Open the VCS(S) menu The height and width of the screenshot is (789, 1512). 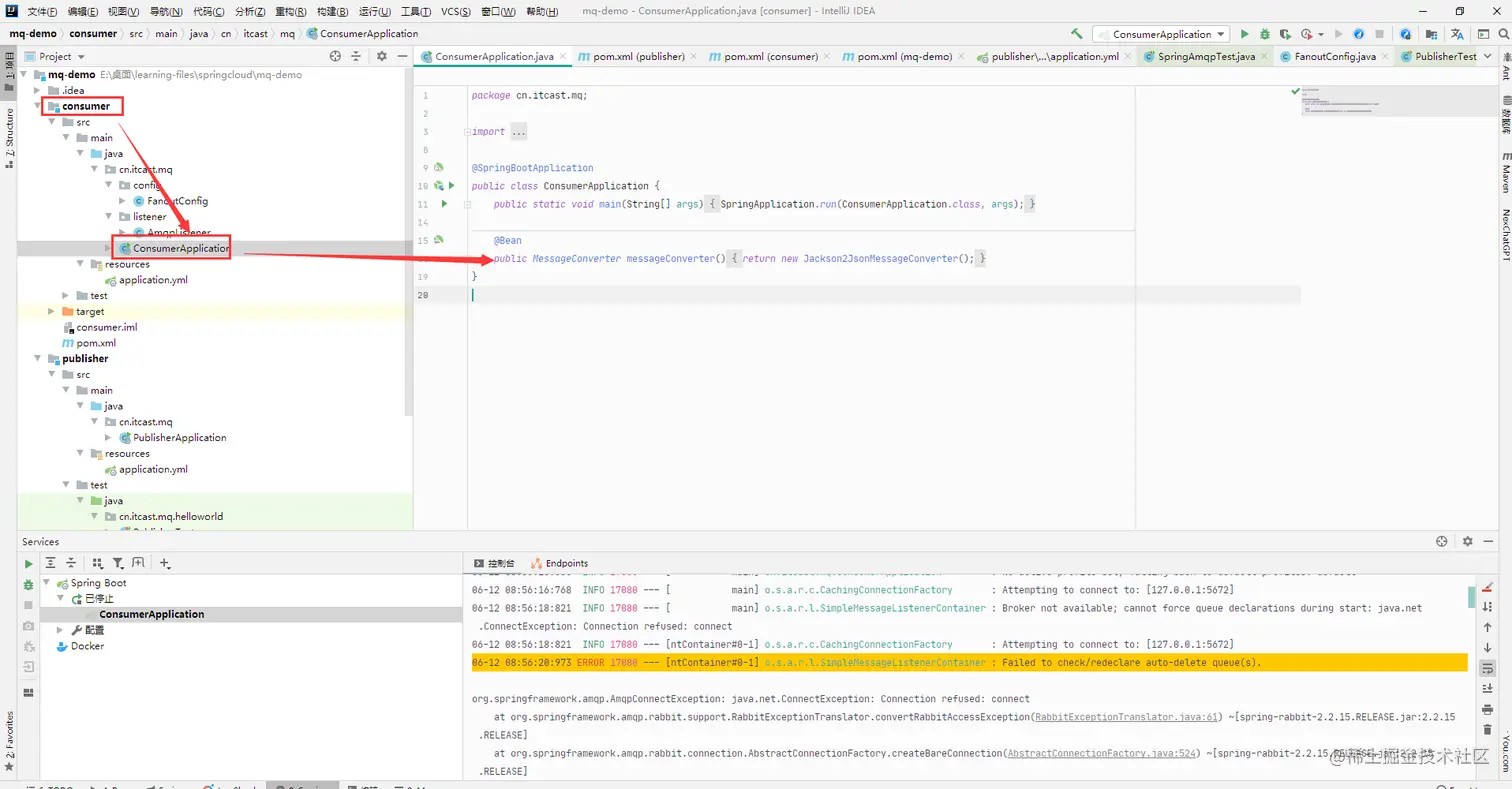(x=456, y=11)
